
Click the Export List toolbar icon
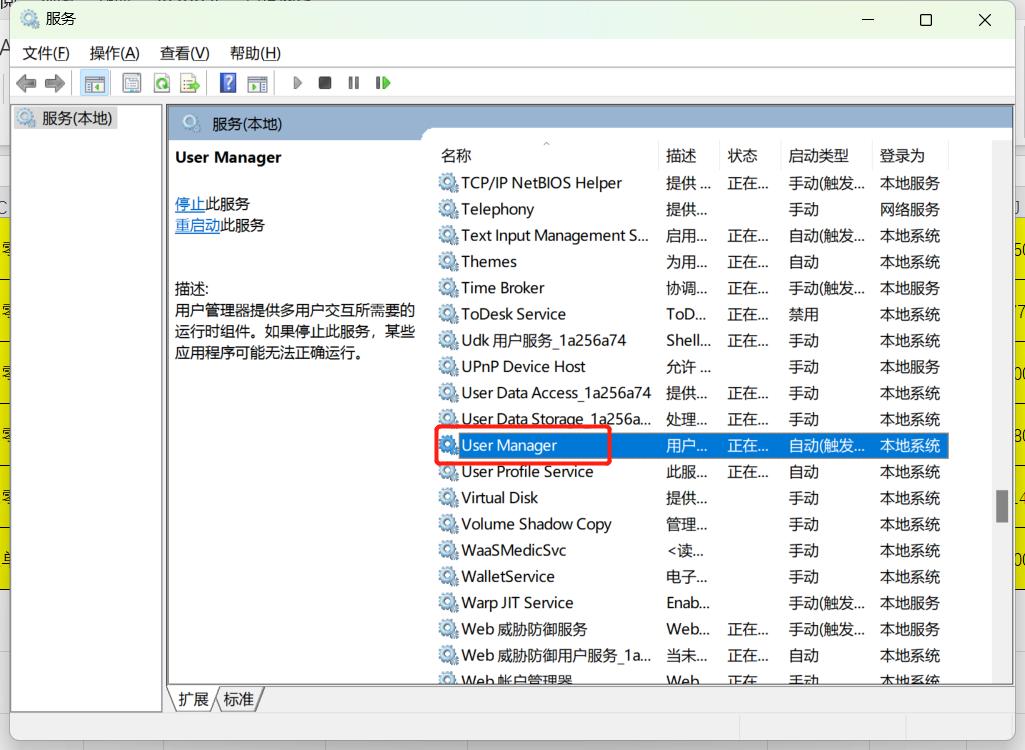coord(190,83)
